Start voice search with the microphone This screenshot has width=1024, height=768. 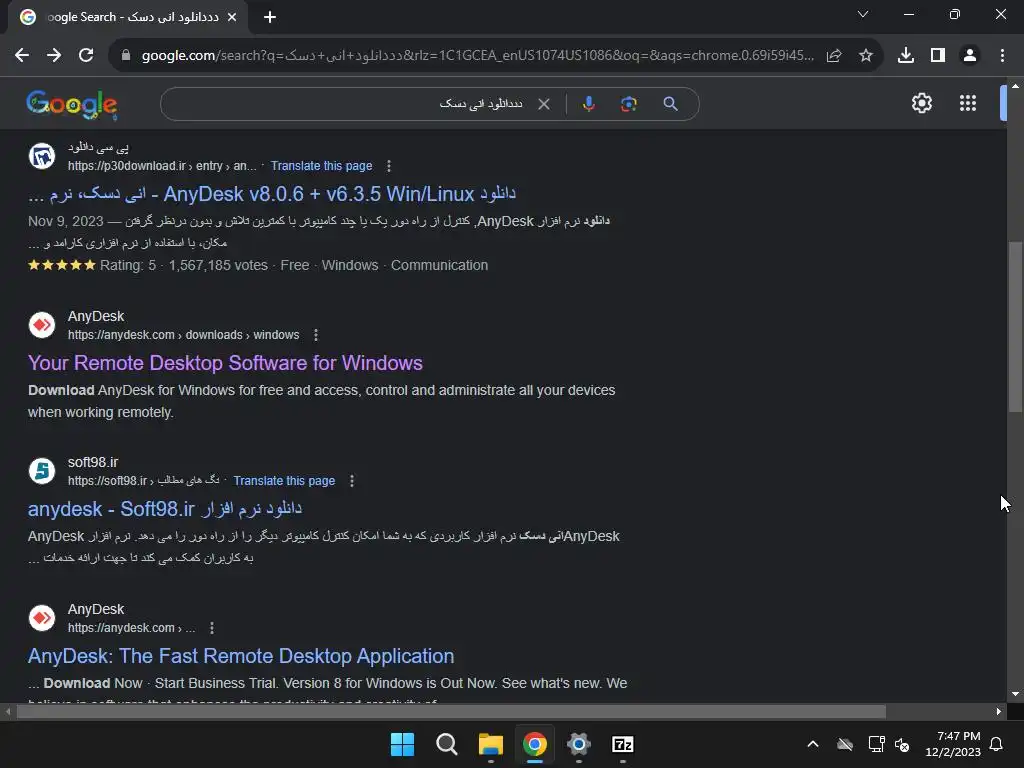tap(588, 104)
